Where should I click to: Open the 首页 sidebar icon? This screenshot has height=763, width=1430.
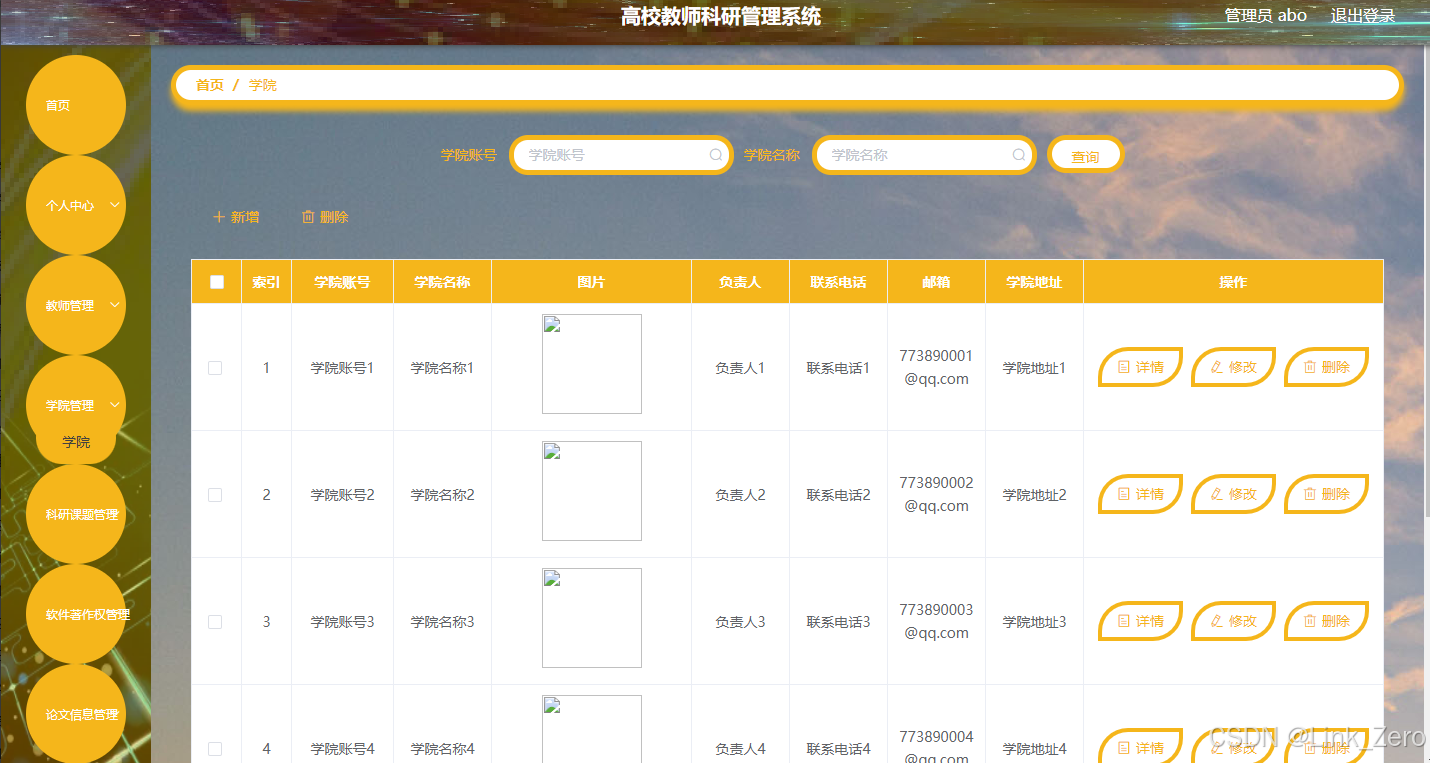(x=75, y=103)
